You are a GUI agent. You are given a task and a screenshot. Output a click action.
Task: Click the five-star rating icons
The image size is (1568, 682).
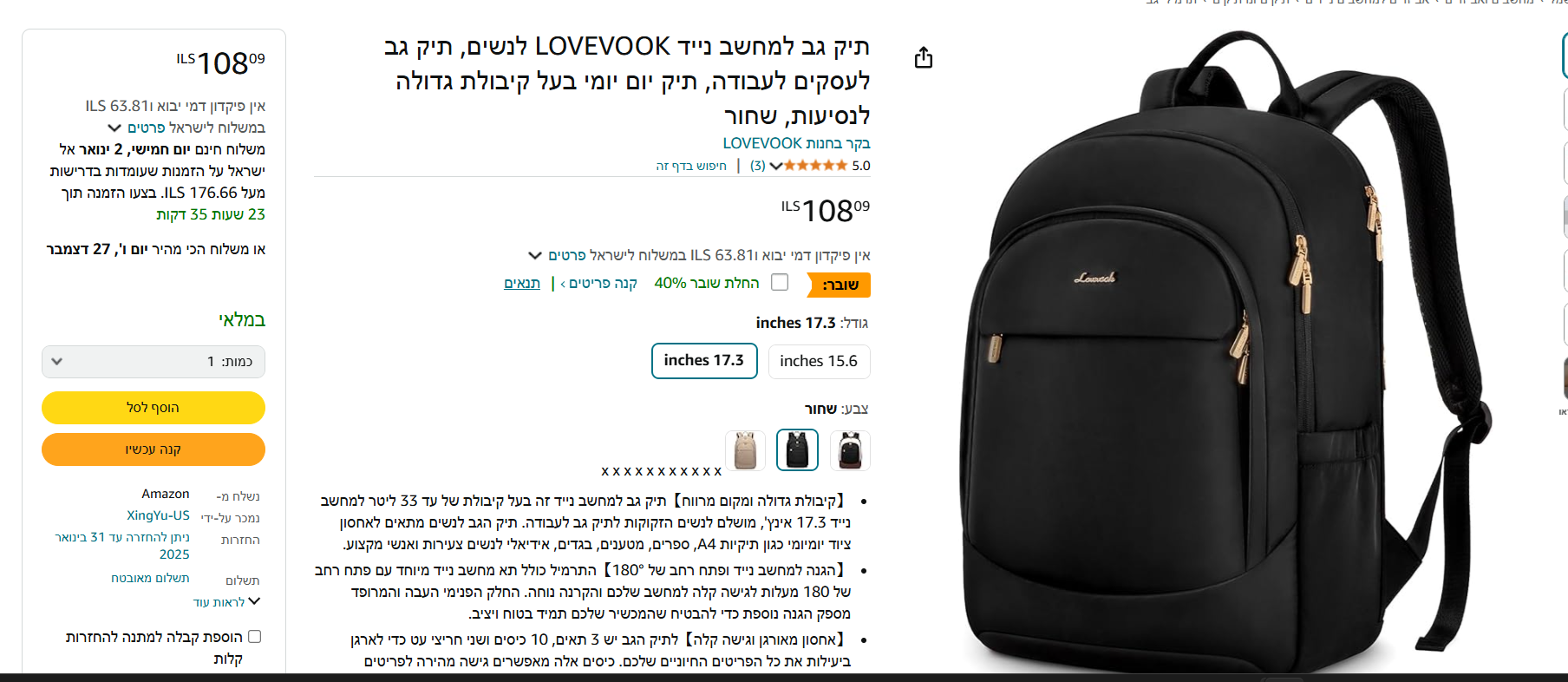click(x=815, y=166)
